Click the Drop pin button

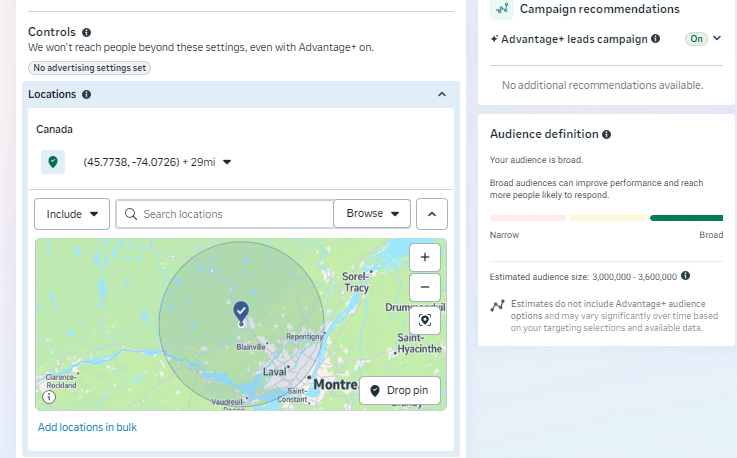point(400,390)
